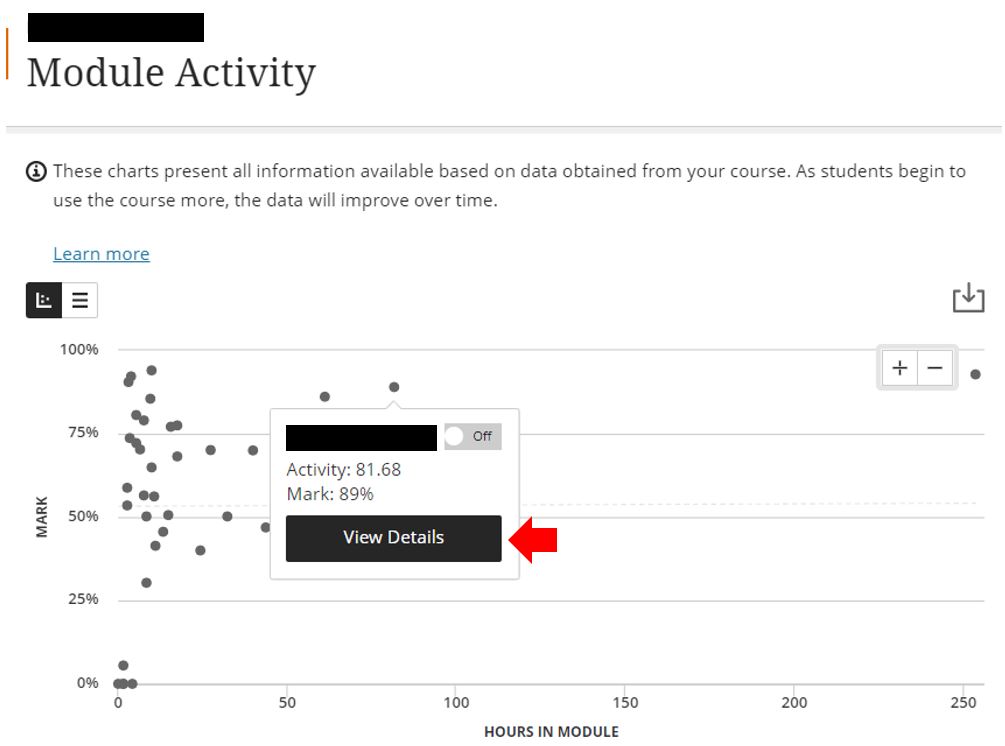The width and height of the screenshot is (1005, 746).
Task: Switch to list table view
Action: tap(79, 300)
